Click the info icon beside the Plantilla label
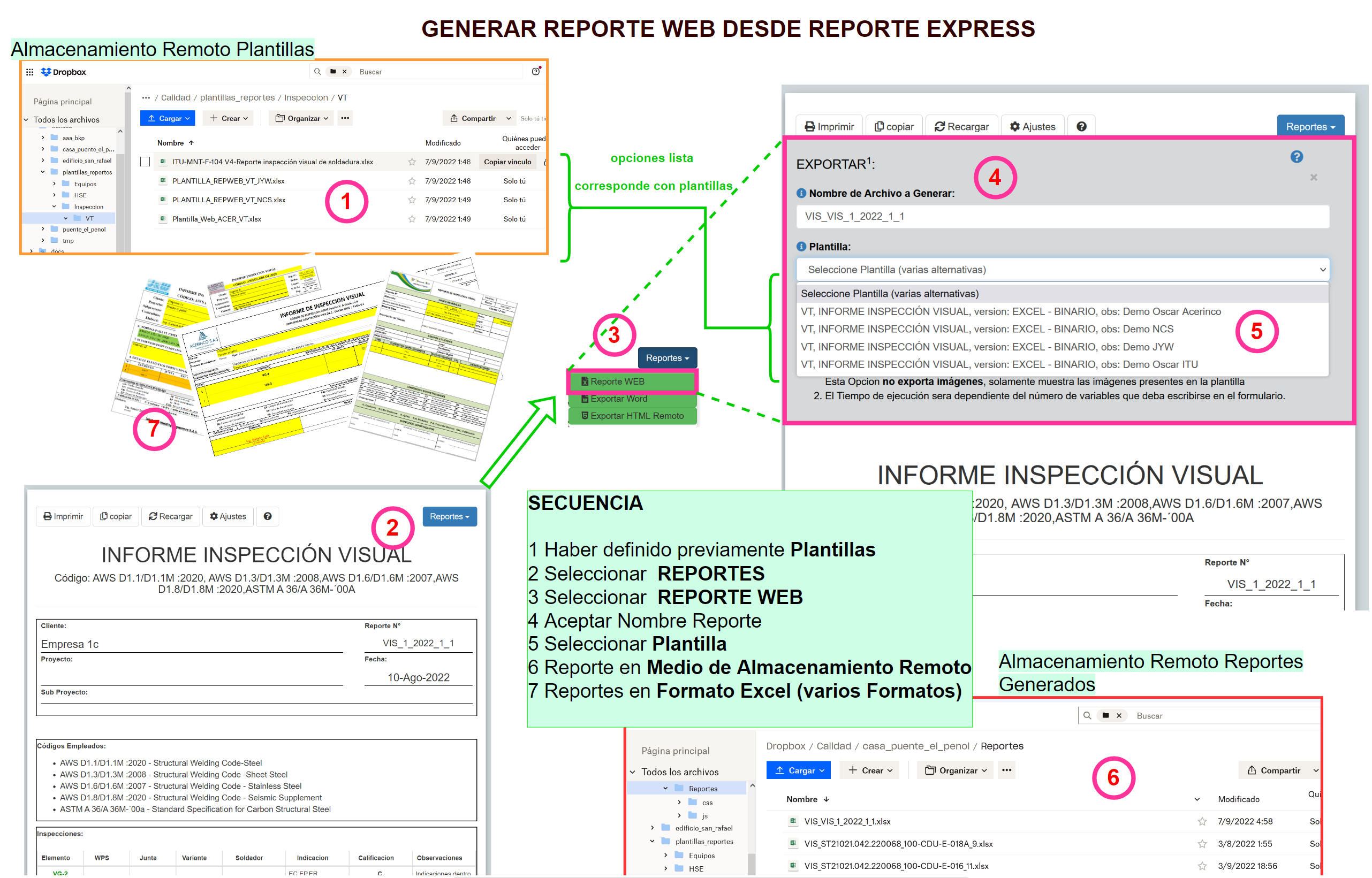This screenshot has height=878, width=1372. [801, 247]
